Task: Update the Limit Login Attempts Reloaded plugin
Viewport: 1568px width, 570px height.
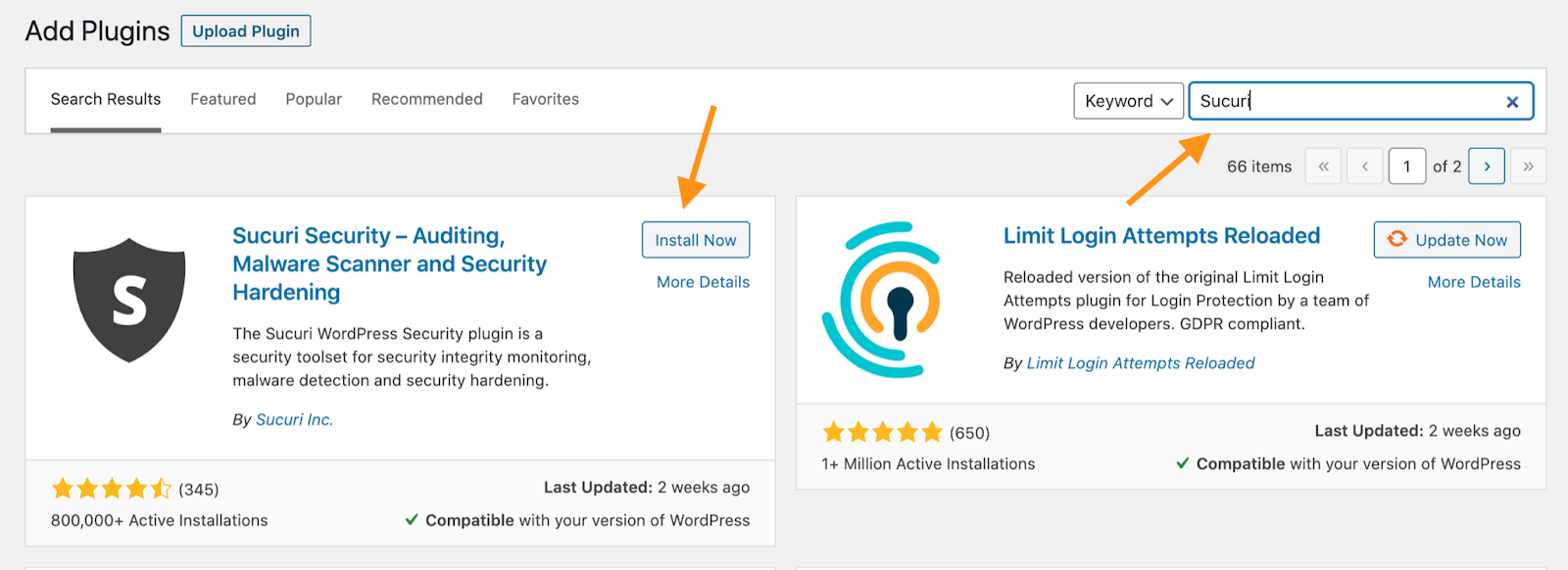Action: [x=1447, y=240]
